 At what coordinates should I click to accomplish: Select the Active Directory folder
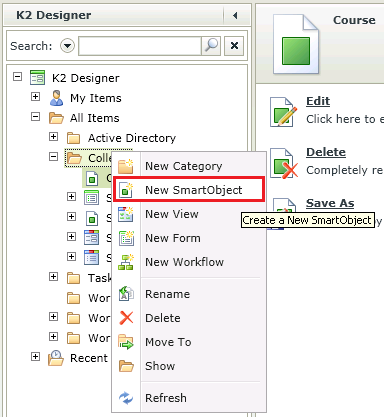tap(132, 138)
